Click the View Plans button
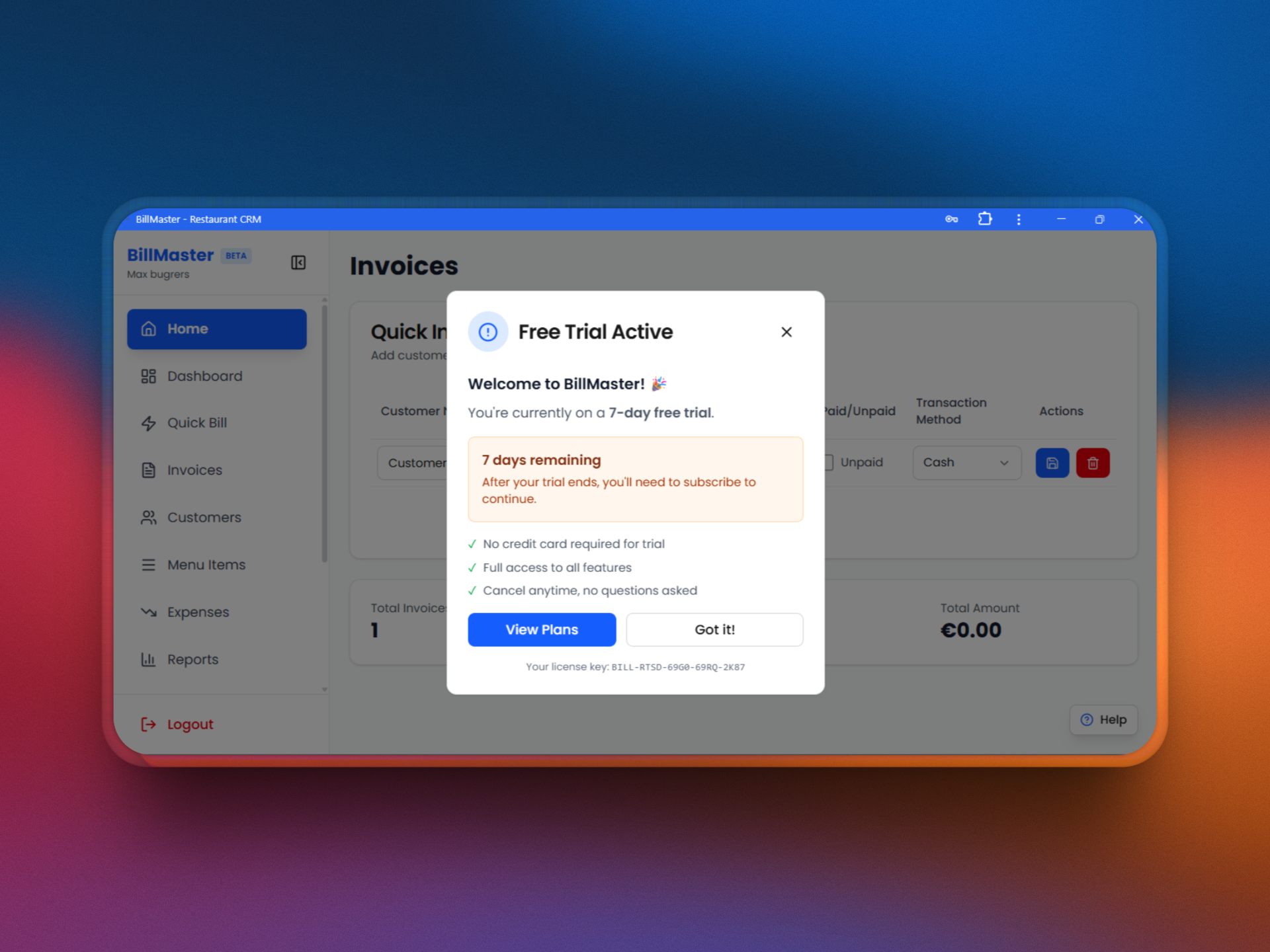The width and height of the screenshot is (1270, 952). coord(542,629)
